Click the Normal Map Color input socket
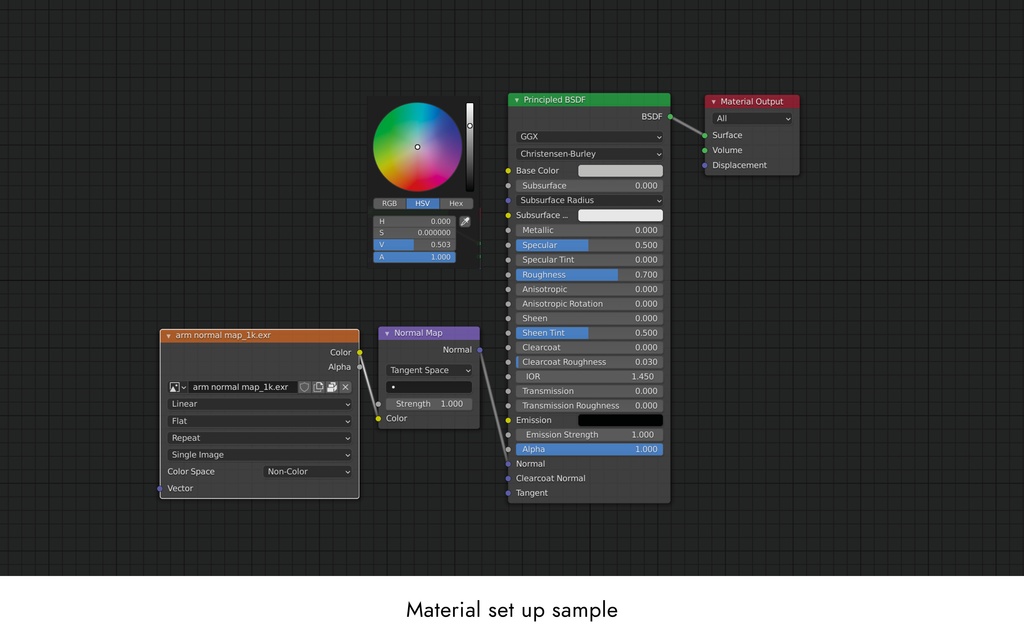Image resolution: width=1024 pixels, height=640 pixels. point(378,419)
